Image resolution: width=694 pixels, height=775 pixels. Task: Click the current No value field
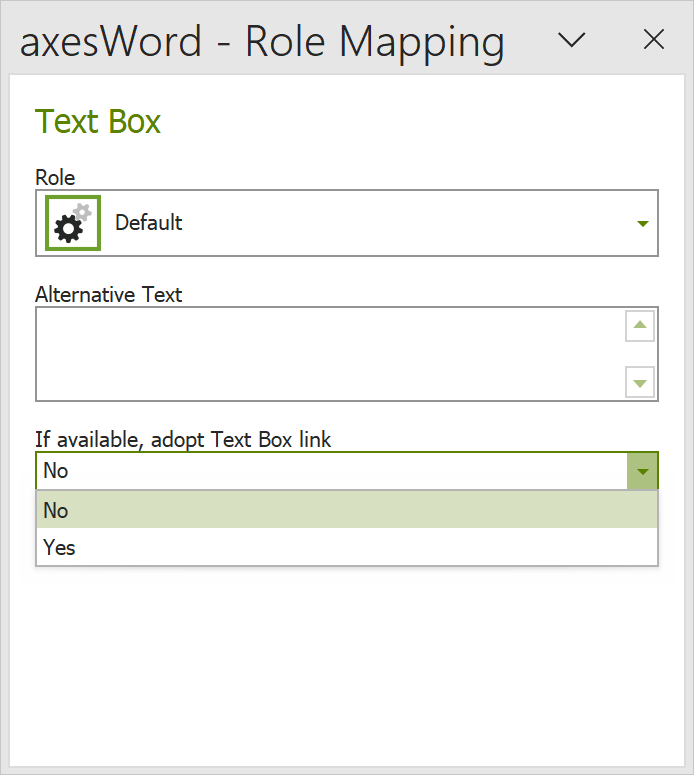331,471
